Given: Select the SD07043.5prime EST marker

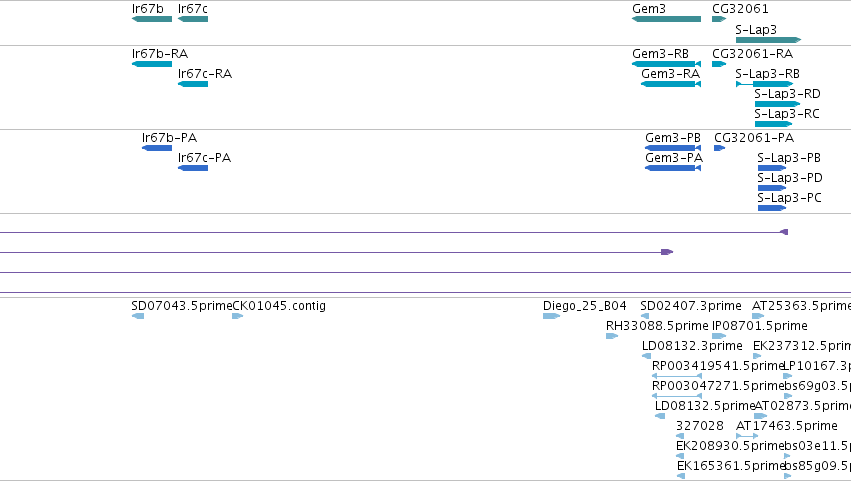Looking at the screenshot, I should pos(138,316).
